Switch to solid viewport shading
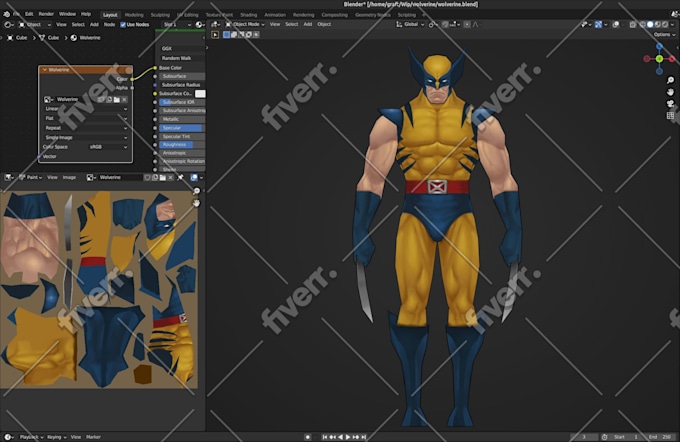 coord(650,25)
